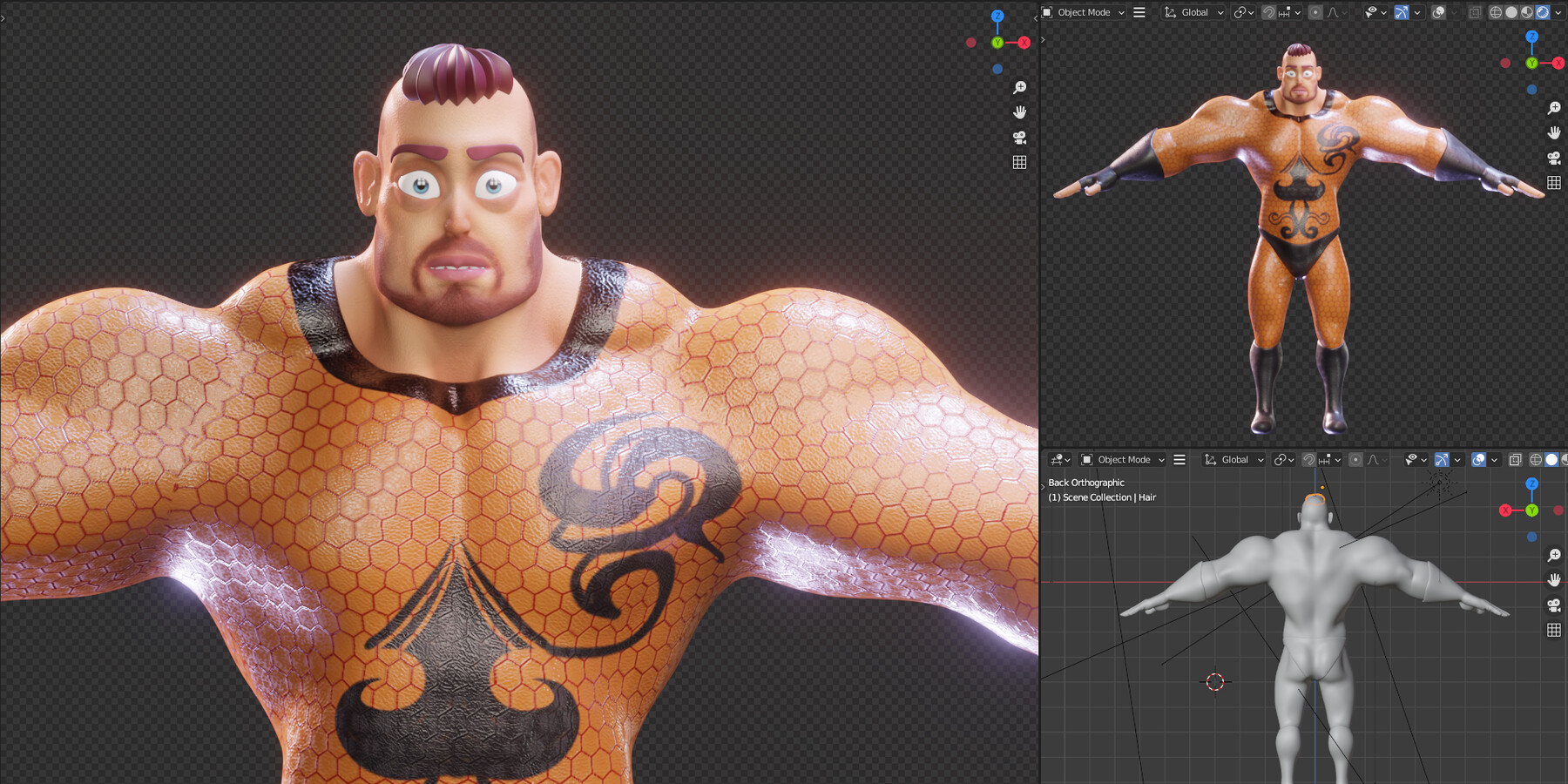Click pan hand in Back Orthographic viewport

(x=1554, y=580)
